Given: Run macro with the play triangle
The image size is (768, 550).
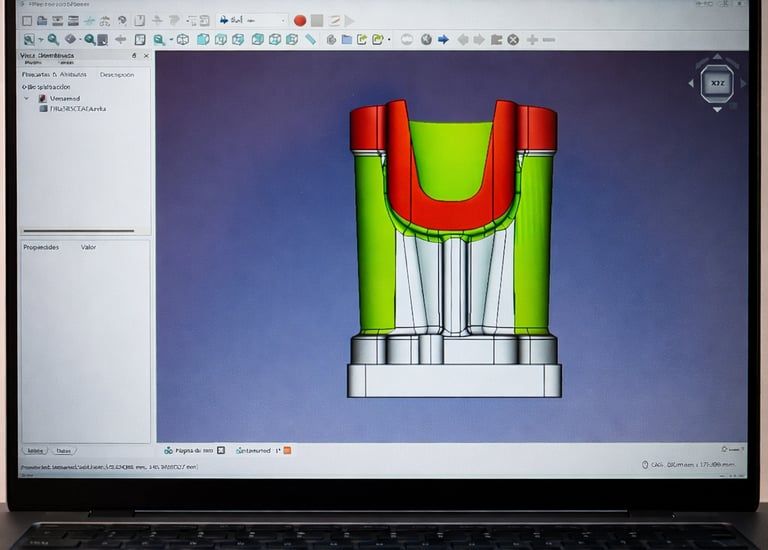Looking at the screenshot, I should (x=349, y=21).
